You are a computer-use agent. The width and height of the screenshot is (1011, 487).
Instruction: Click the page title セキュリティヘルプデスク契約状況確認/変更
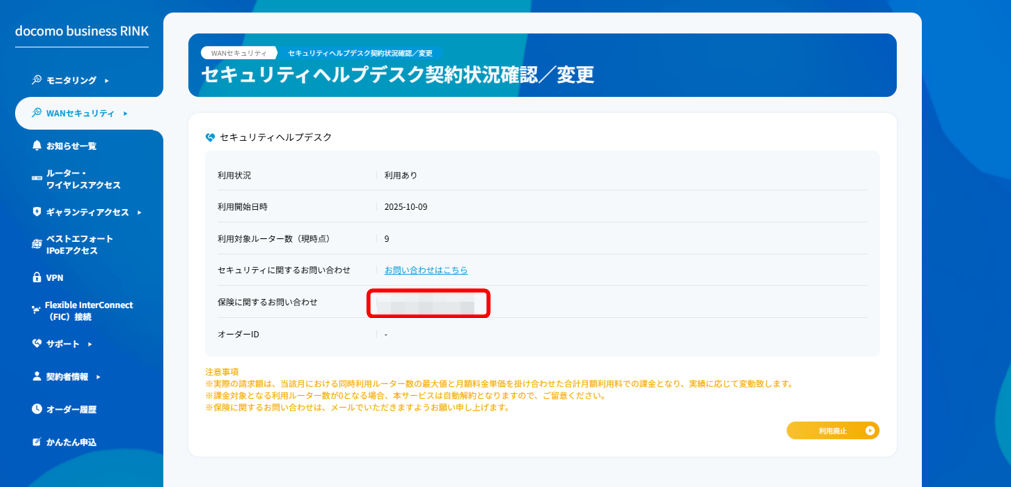pos(398,75)
